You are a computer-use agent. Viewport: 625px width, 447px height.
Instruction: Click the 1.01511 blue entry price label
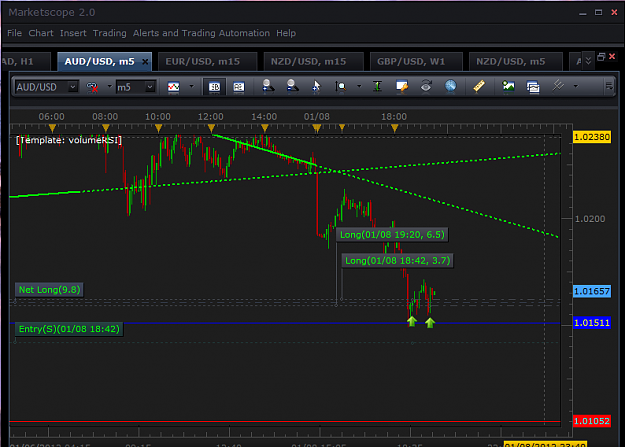tap(592, 323)
